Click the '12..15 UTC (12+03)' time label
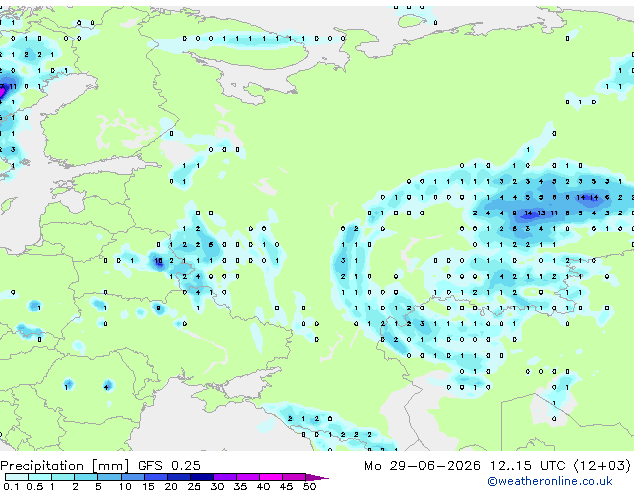The height and width of the screenshot is (490, 634). coord(560,466)
